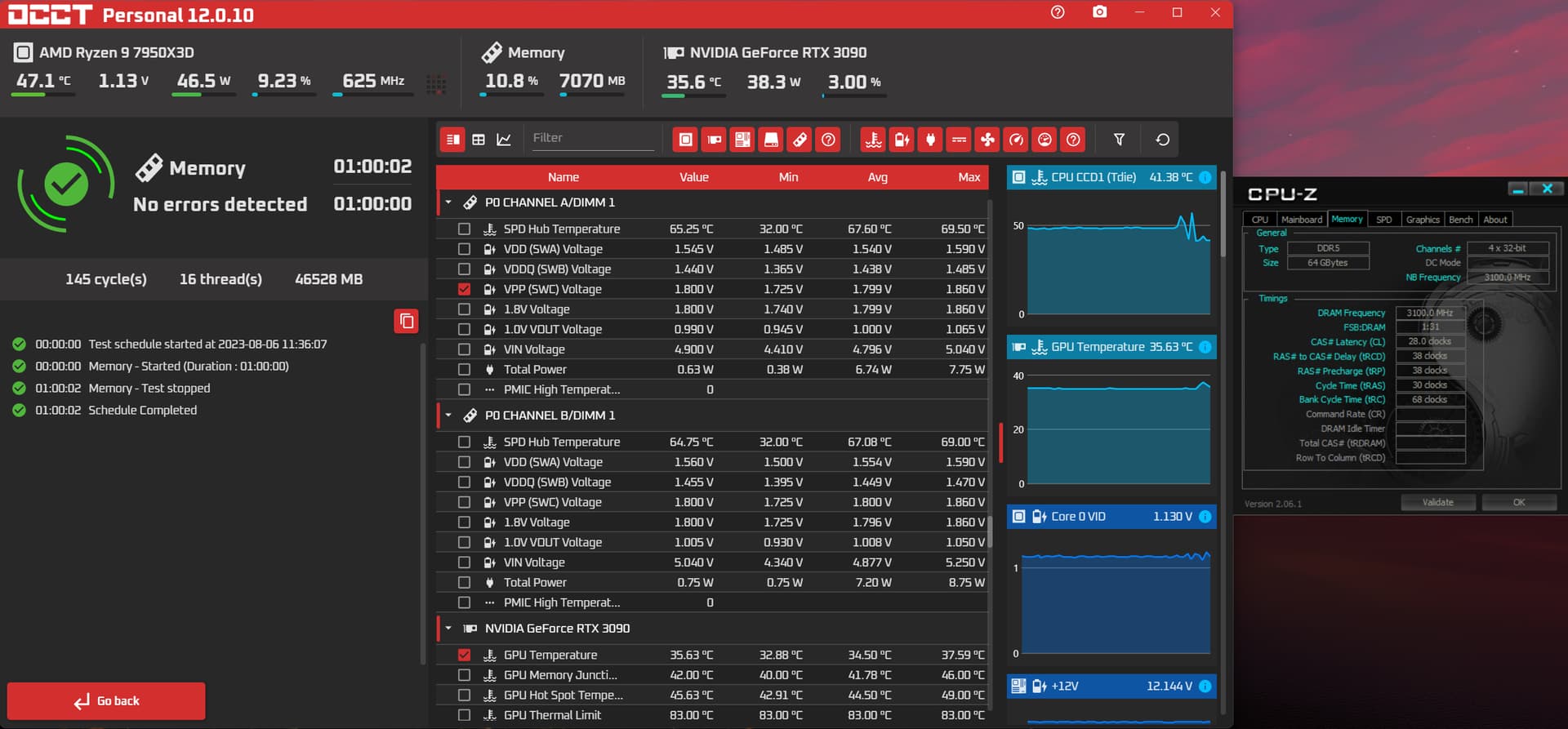The image size is (1568, 729).
Task: Click the screenshot camera icon in title bar
Action: point(1100,12)
